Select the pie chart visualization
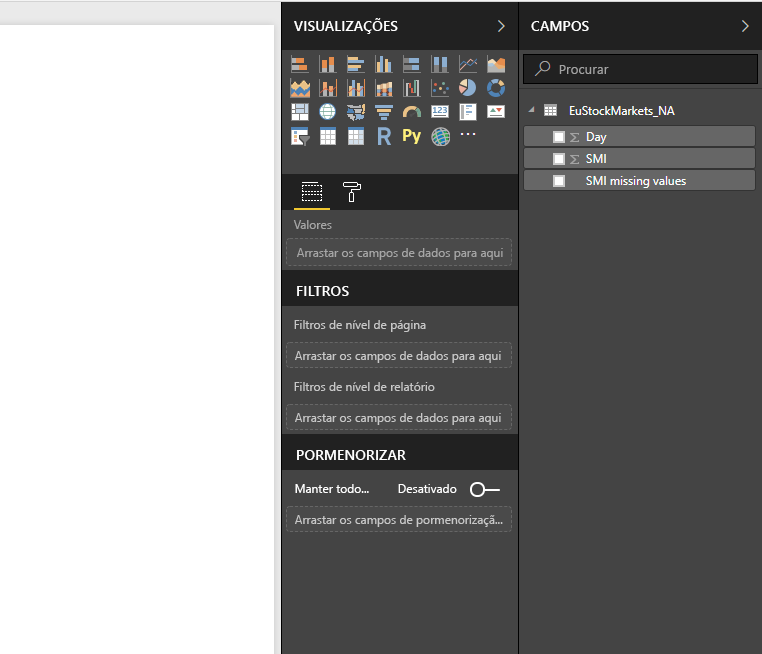 coord(468,88)
